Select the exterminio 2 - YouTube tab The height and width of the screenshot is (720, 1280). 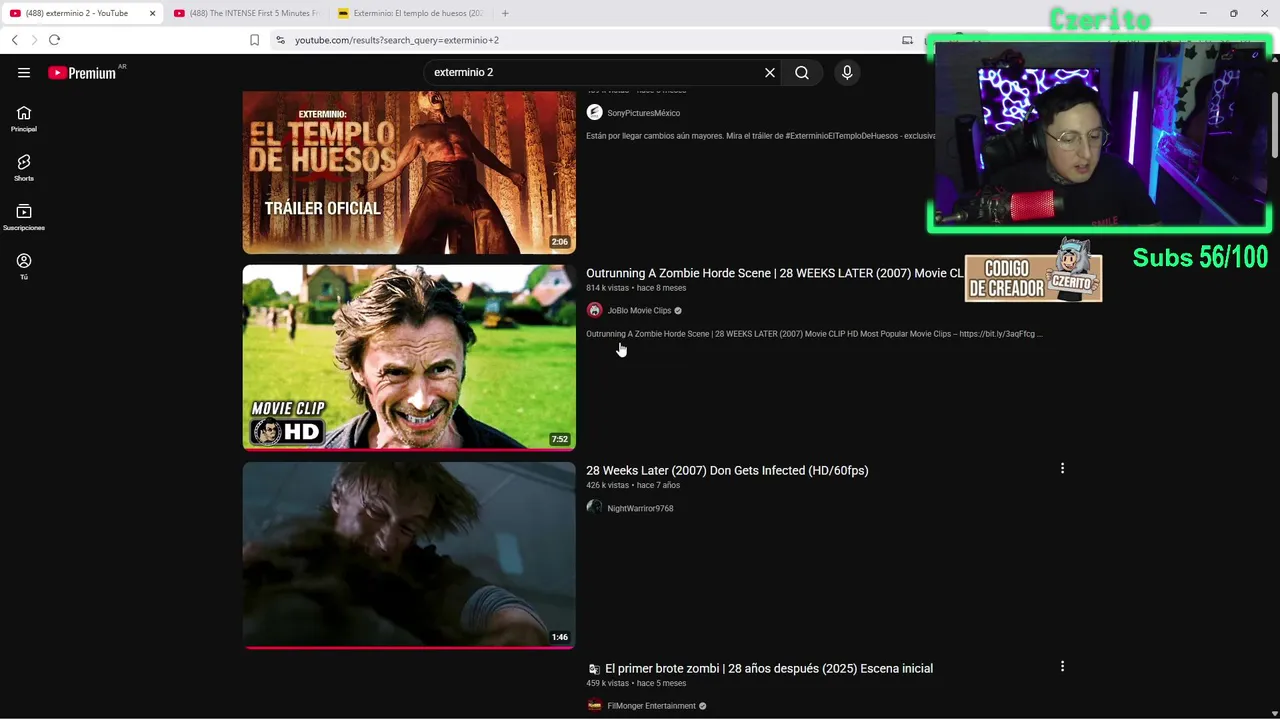pyautogui.click(x=82, y=13)
